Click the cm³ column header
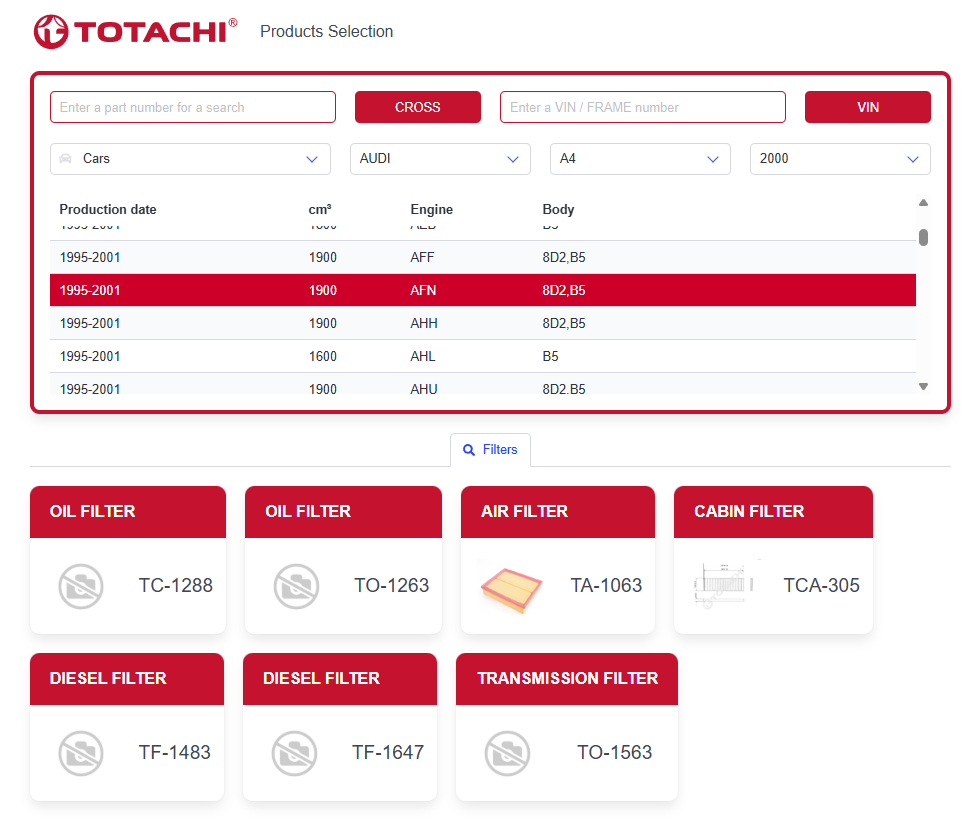The width and height of the screenshot is (980, 820). pyautogui.click(x=320, y=209)
